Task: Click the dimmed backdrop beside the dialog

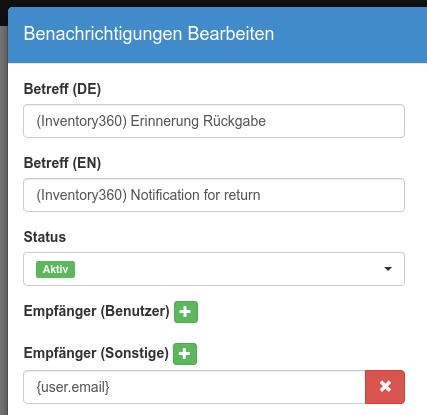Action: [4, 220]
